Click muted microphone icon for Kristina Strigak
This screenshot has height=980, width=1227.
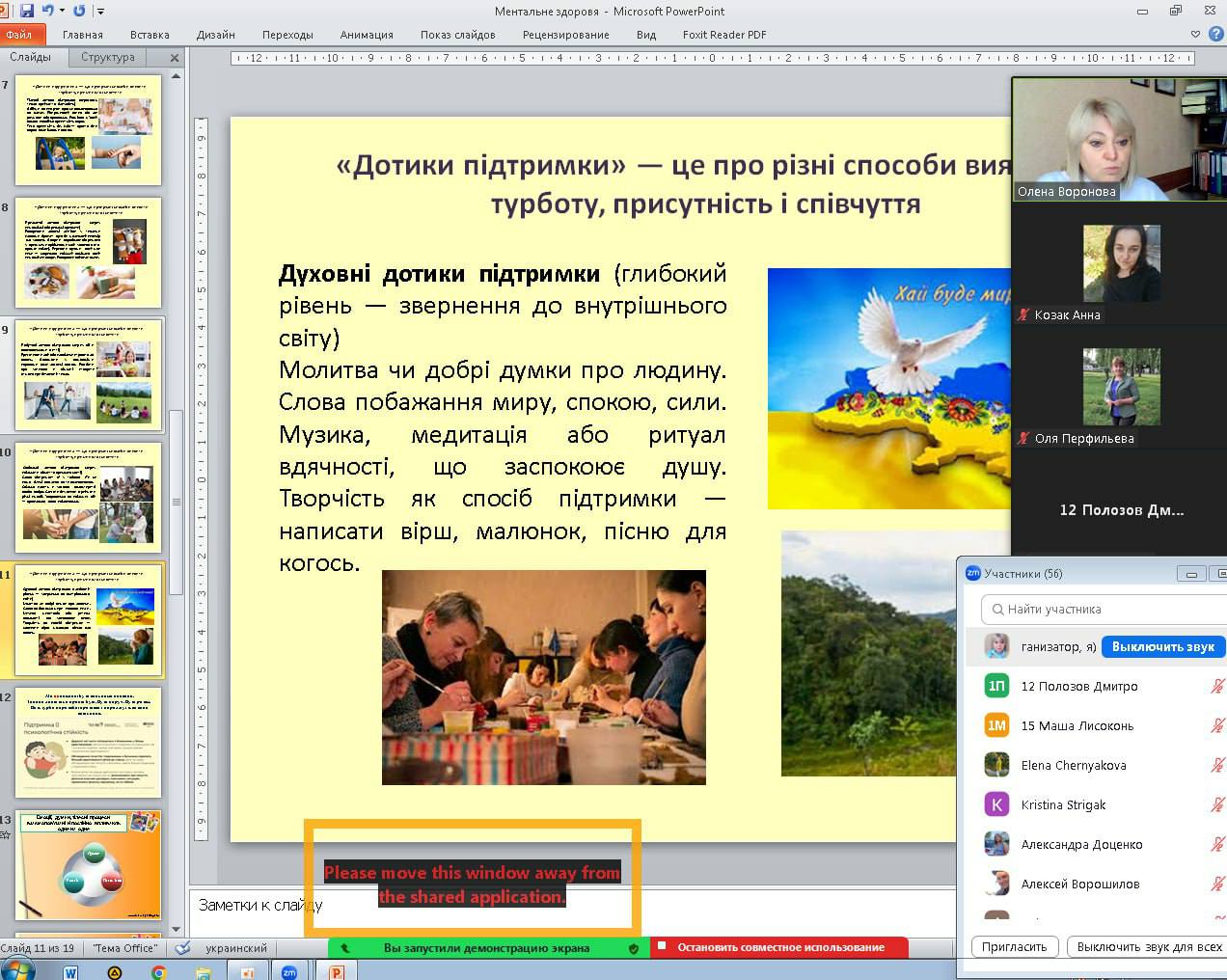1217,804
